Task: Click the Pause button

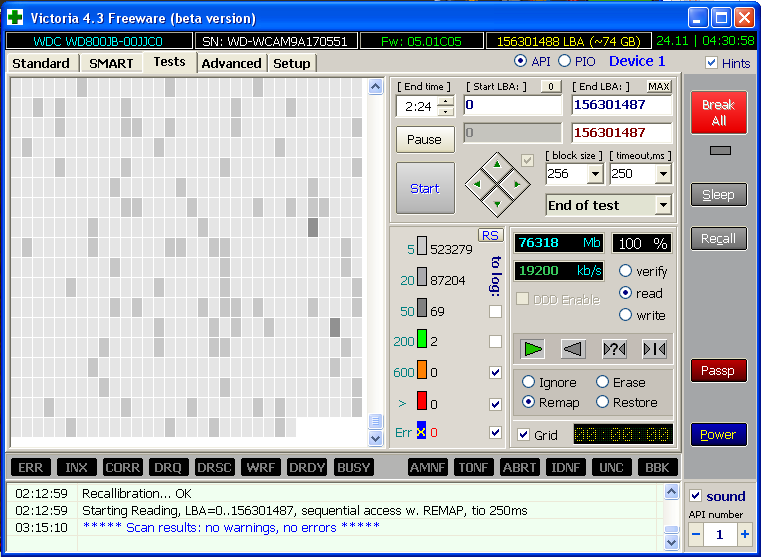Action: pyautogui.click(x=425, y=139)
